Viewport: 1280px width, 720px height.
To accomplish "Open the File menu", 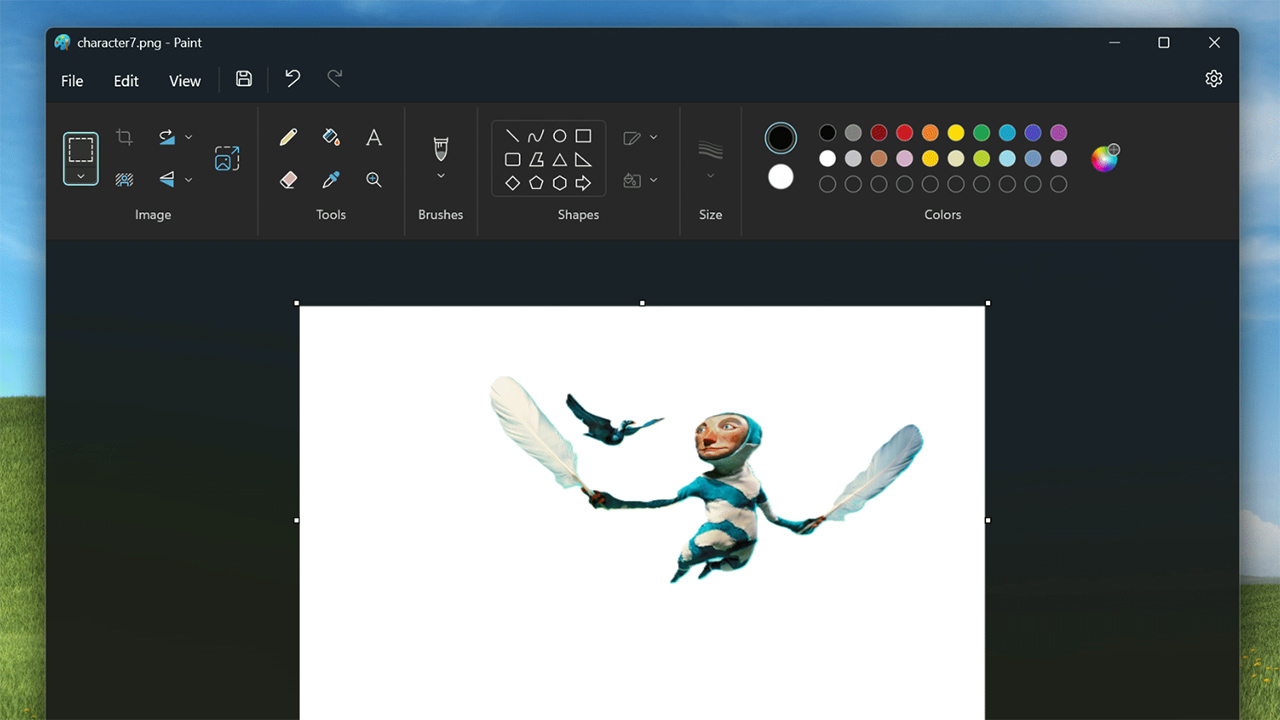I will (72, 81).
